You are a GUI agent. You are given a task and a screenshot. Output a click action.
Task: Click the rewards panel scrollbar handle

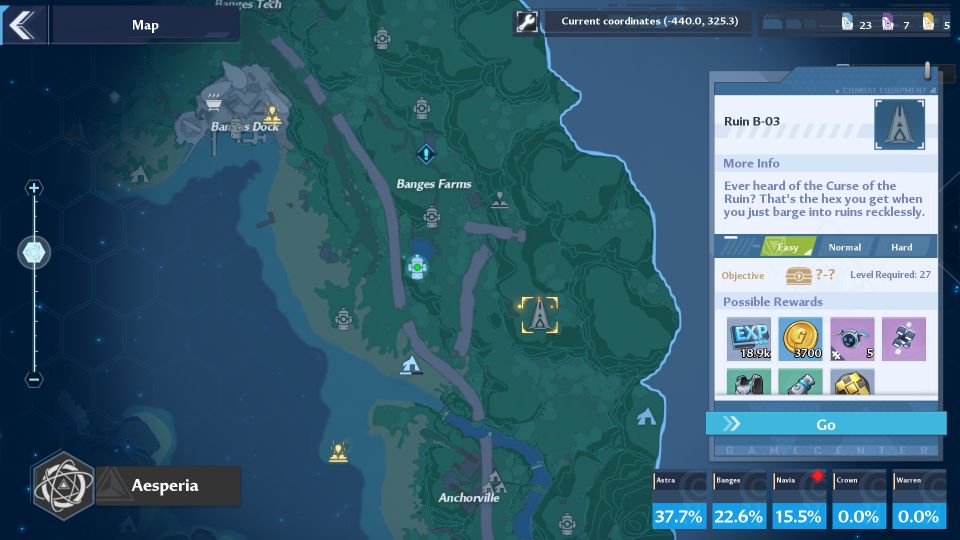pos(927,70)
